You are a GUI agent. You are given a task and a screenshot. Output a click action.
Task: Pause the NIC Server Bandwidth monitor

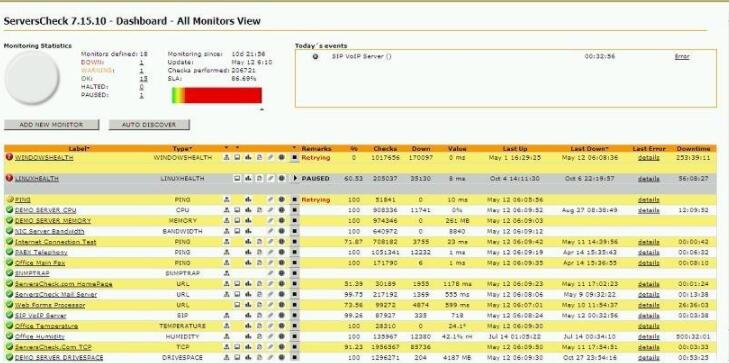tap(294, 231)
